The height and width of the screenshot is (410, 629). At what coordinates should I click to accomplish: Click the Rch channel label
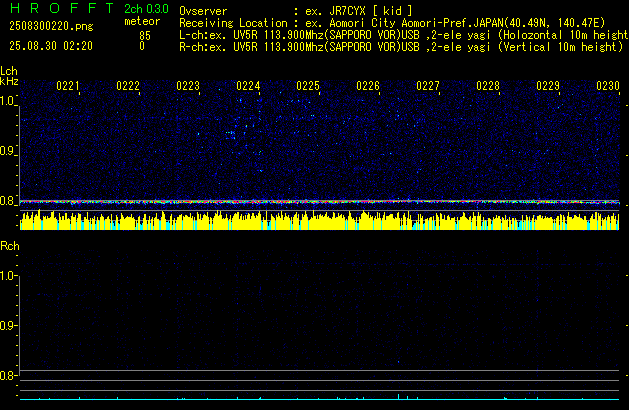[x=10, y=246]
